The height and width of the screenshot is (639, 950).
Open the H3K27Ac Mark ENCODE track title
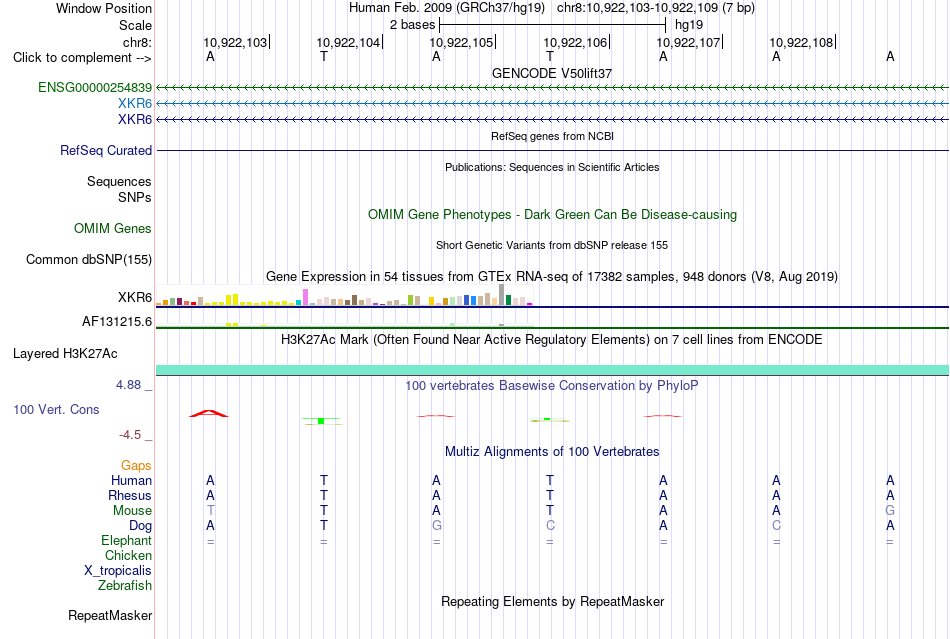pyautogui.click(x=552, y=339)
